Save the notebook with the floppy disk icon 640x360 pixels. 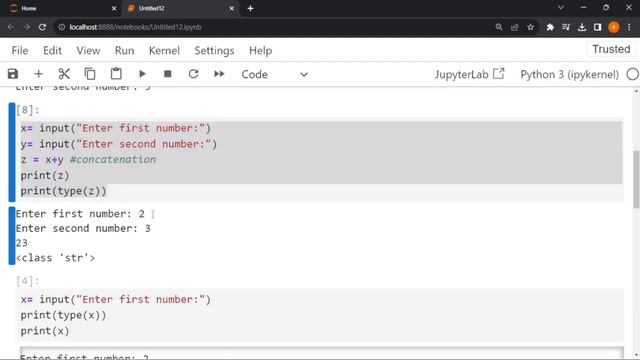pyautogui.click(x=13, y=74)
